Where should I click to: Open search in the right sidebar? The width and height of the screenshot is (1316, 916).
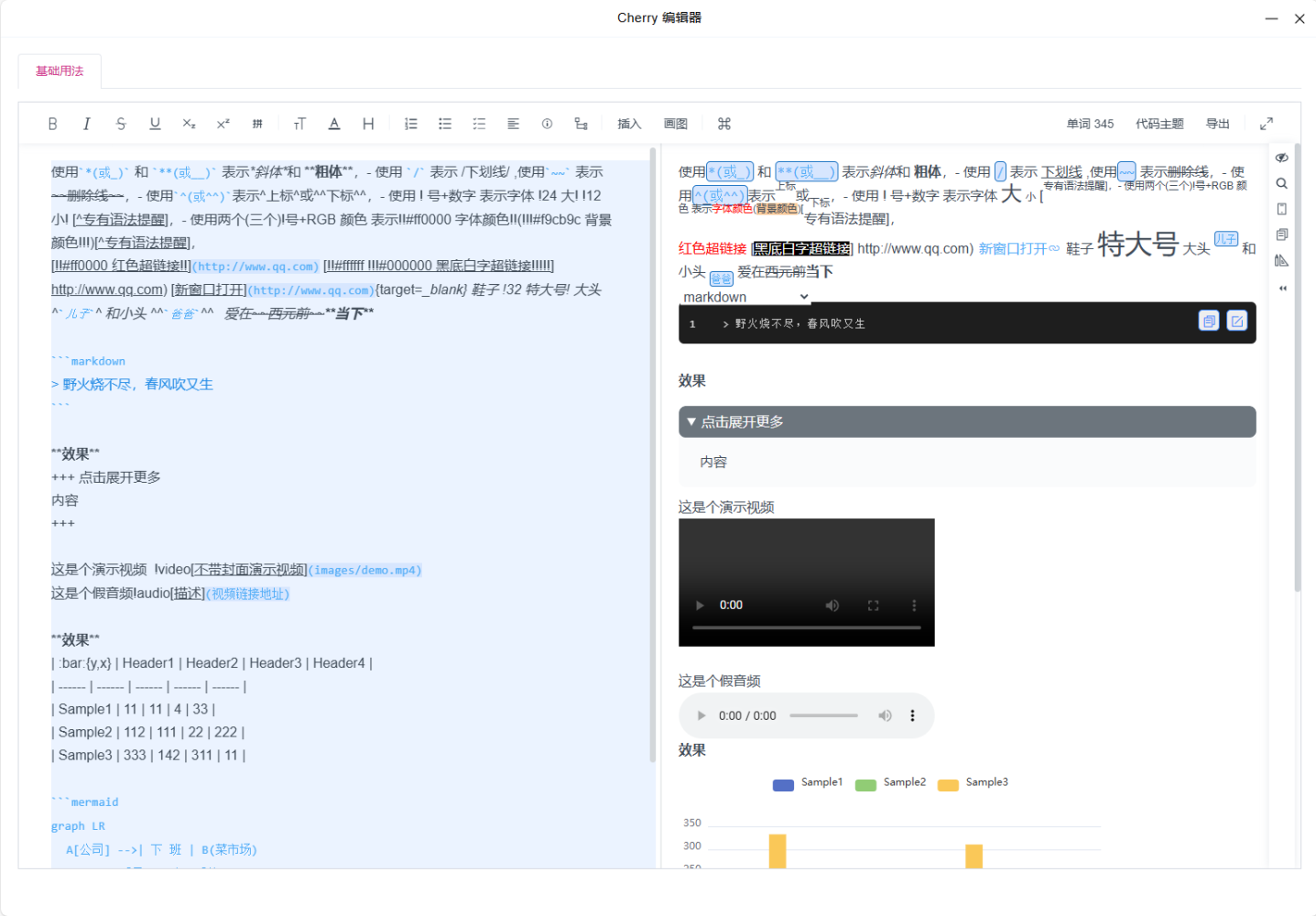[1281, 182]
